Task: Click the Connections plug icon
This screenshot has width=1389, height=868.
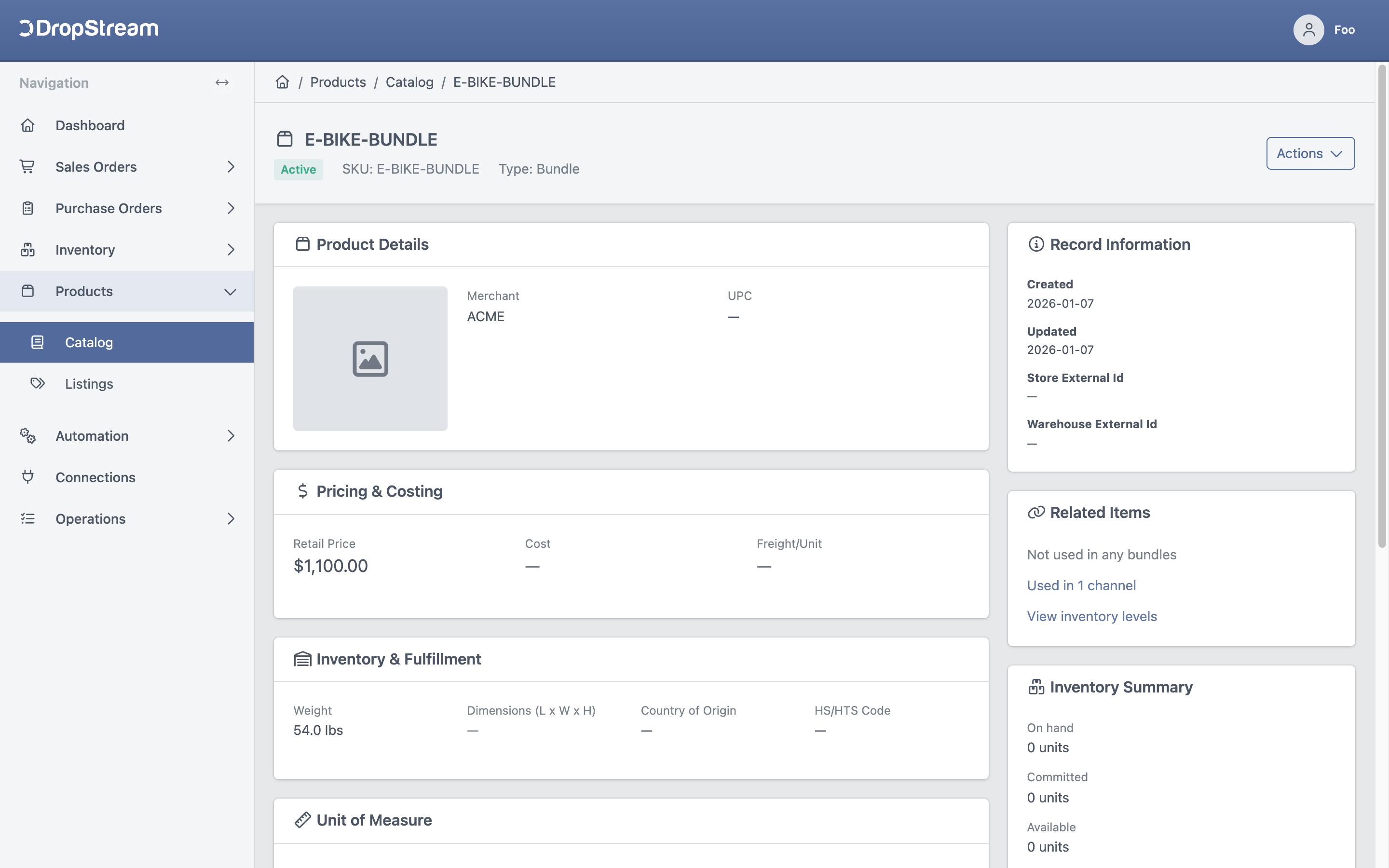Action: 27,477
